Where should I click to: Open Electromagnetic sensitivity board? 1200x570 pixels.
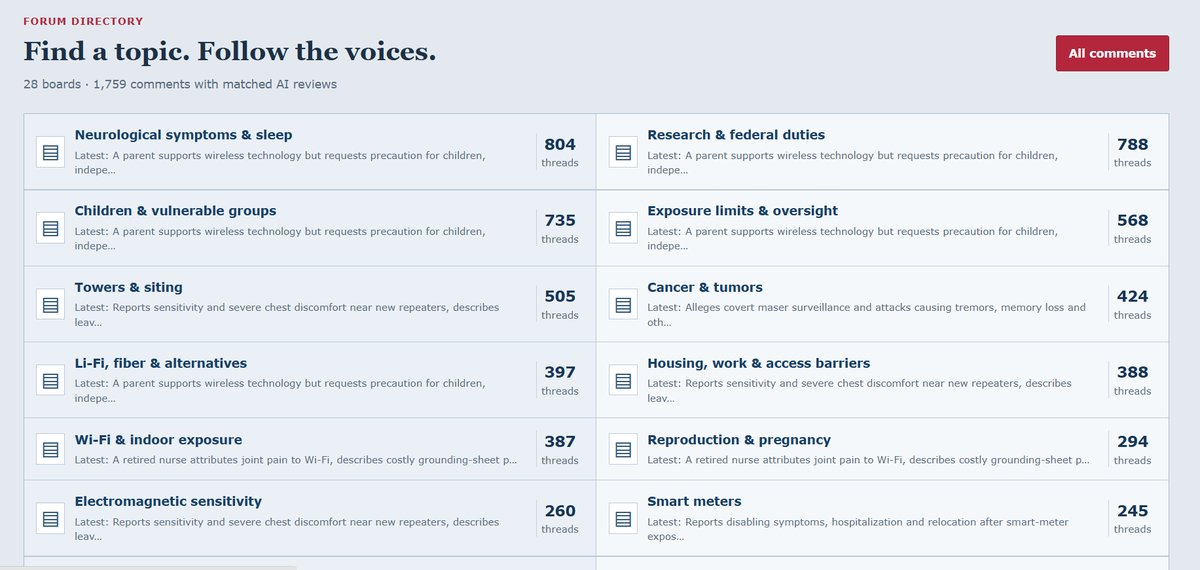(168, 501)
